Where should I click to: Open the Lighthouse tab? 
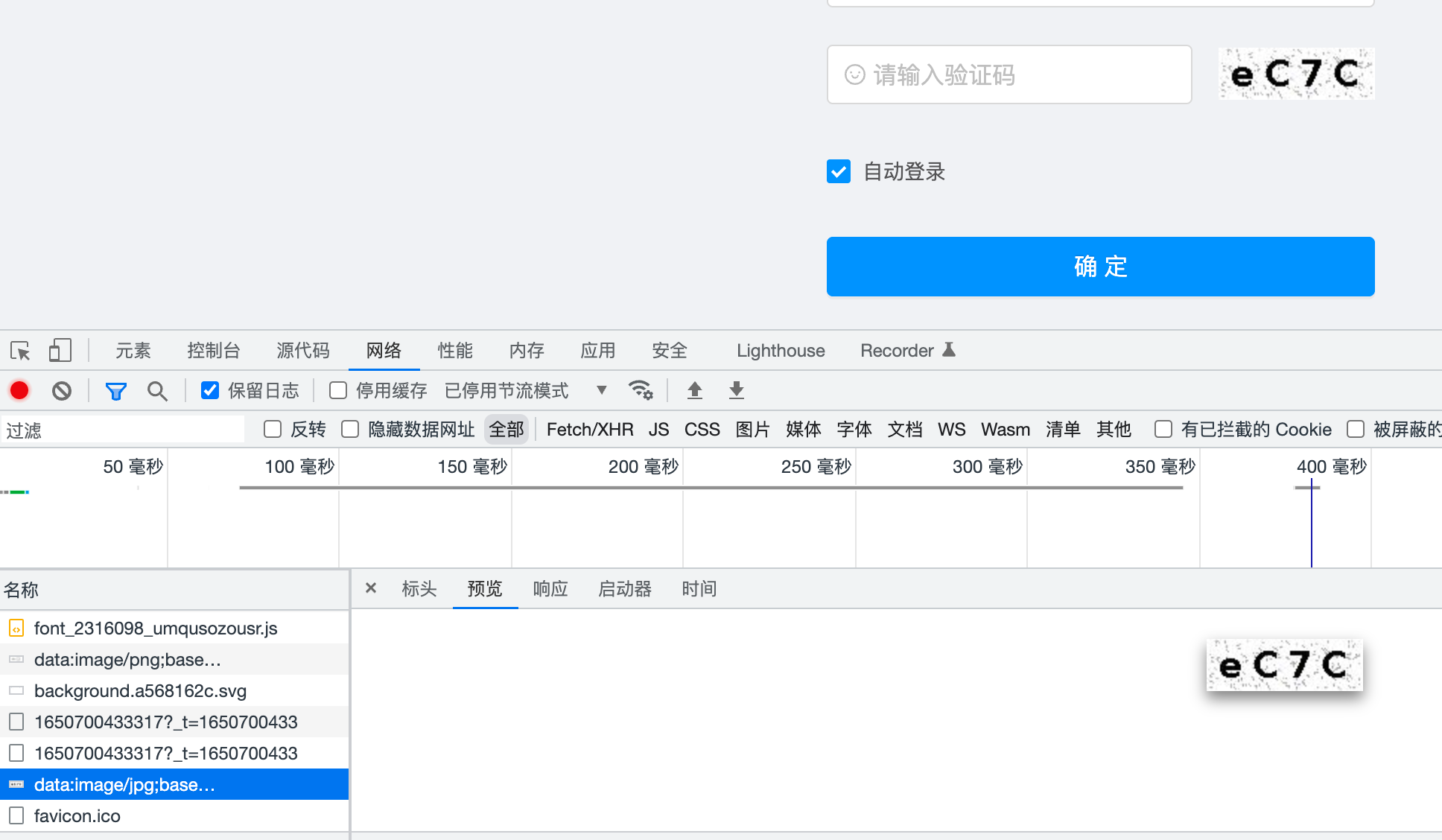[x=781, y=350]
